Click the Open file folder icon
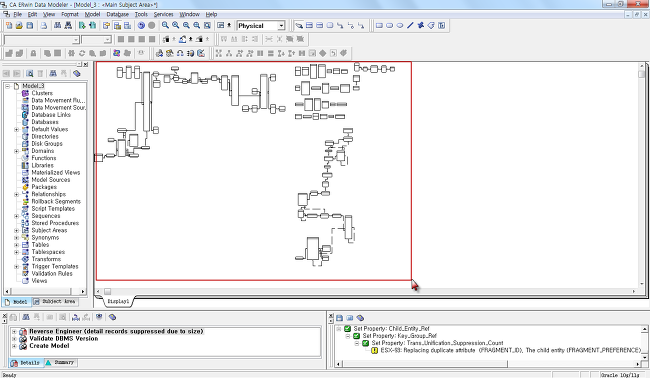The height and width of the screenshot is (378, 650). pos(19,26)
